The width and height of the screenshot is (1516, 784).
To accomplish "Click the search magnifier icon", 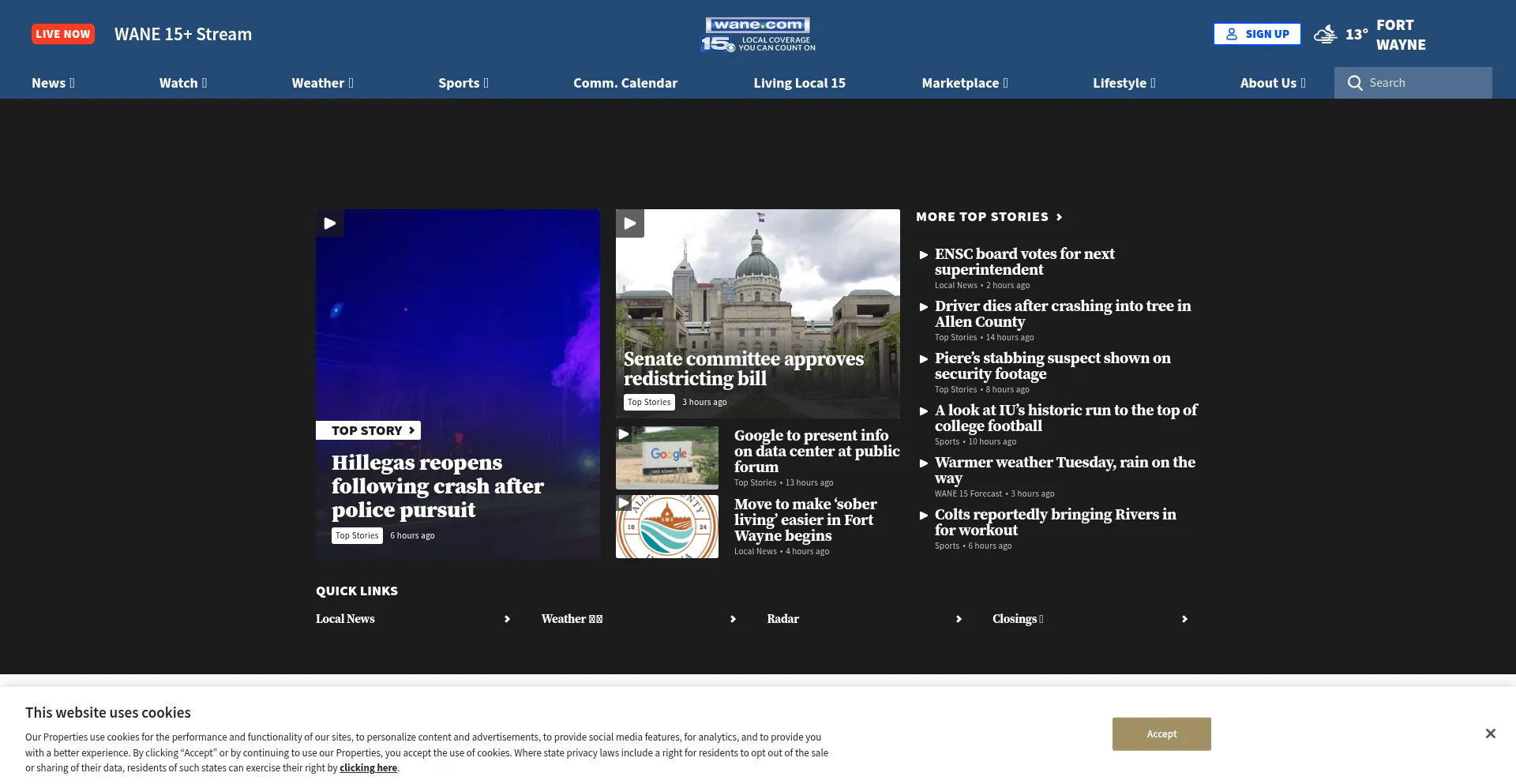I will click(x=1355, y=83).
